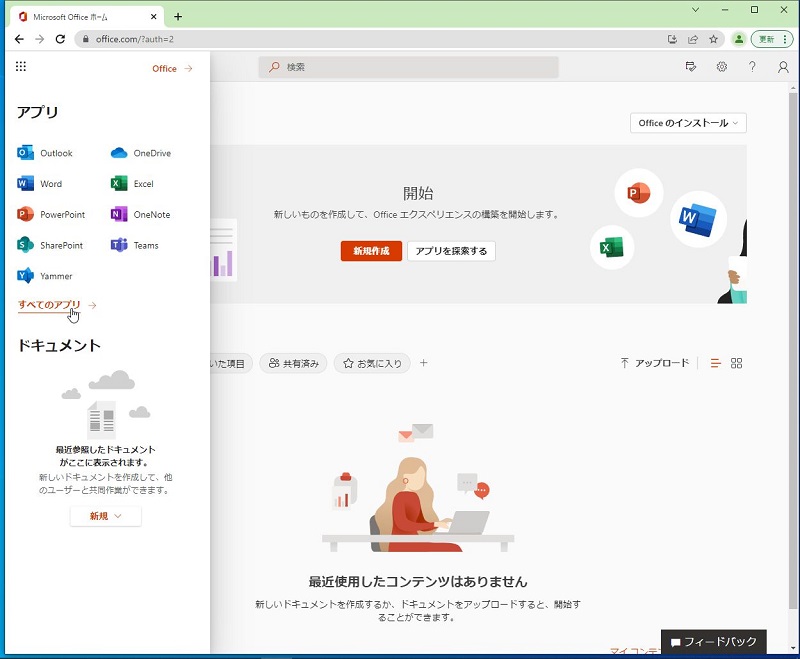
Task: Go forward in Chrome
Action: pyautogui.click(x=40, y=39)
